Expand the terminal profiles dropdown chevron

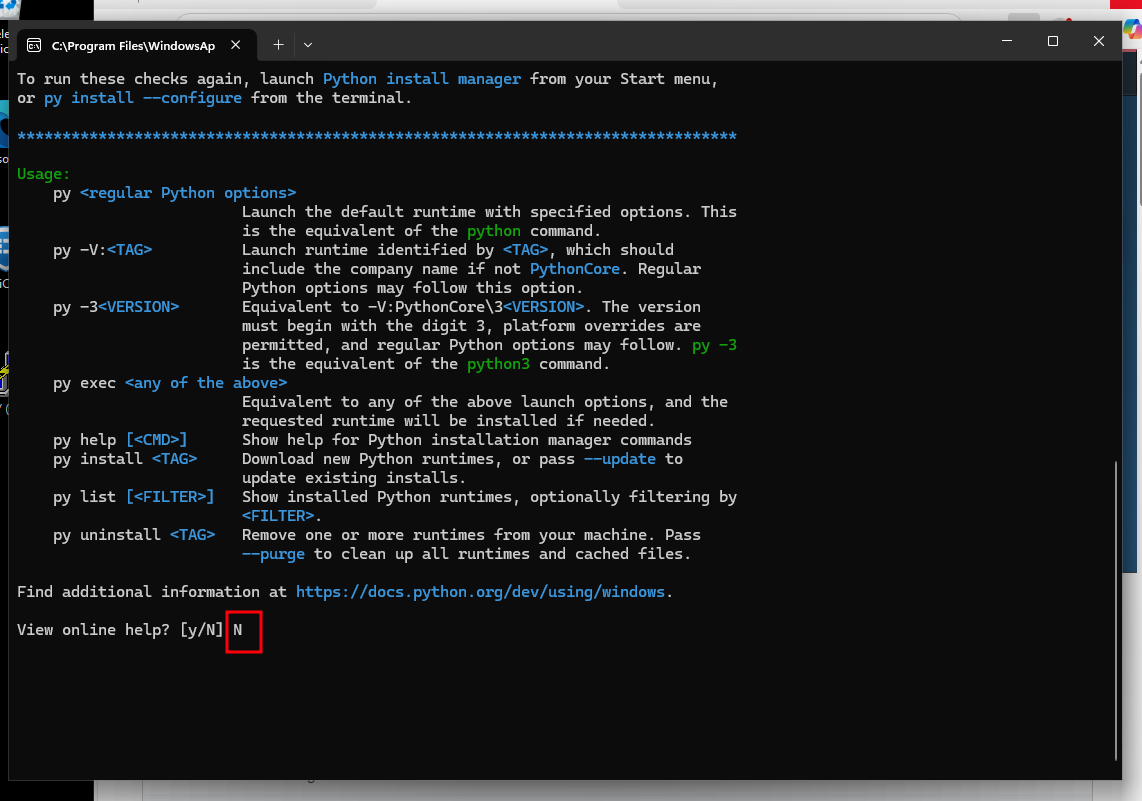tap(308, 44)
